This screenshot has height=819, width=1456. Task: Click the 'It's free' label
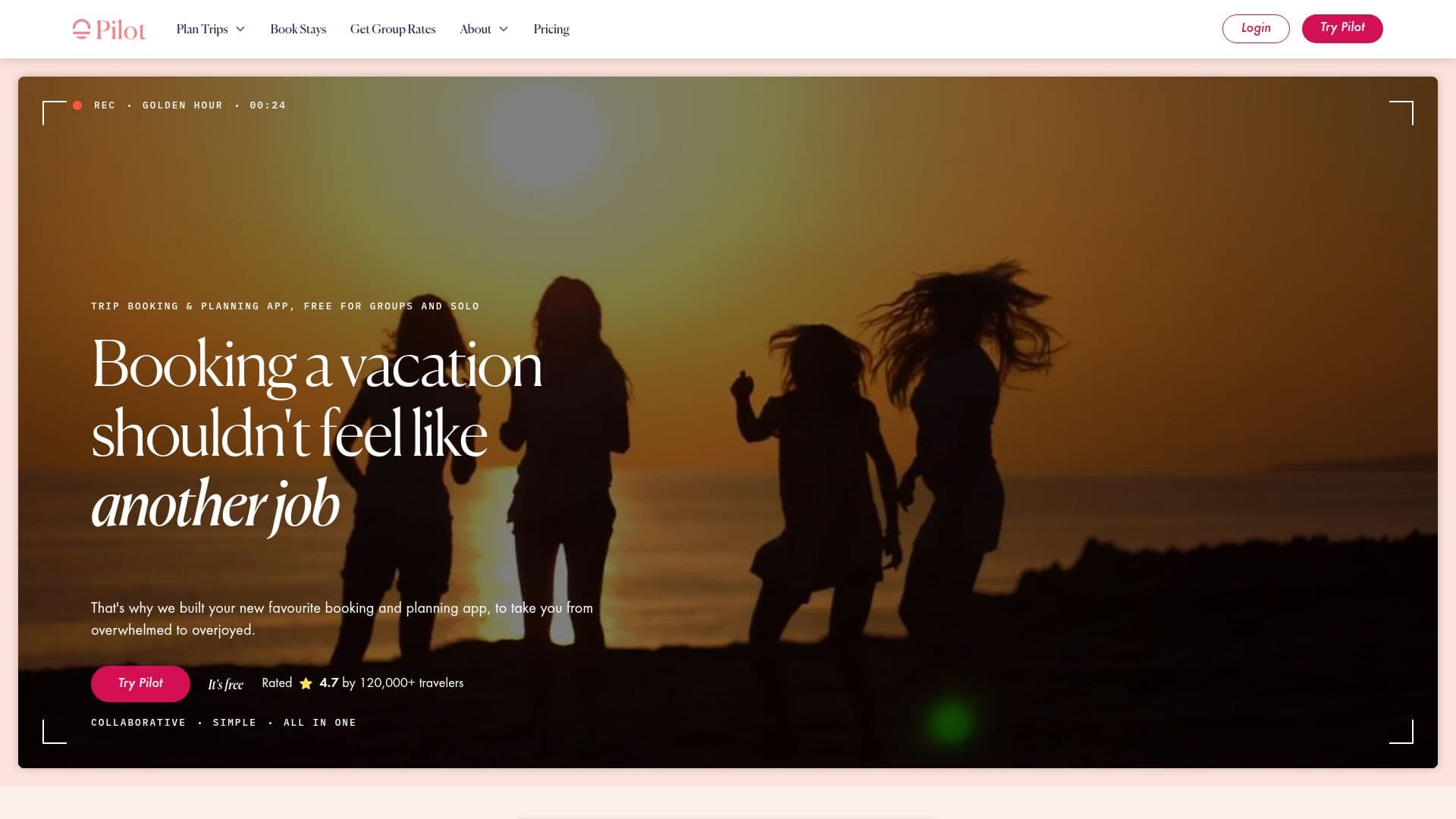pyautogui.click(x=226, y=684)
